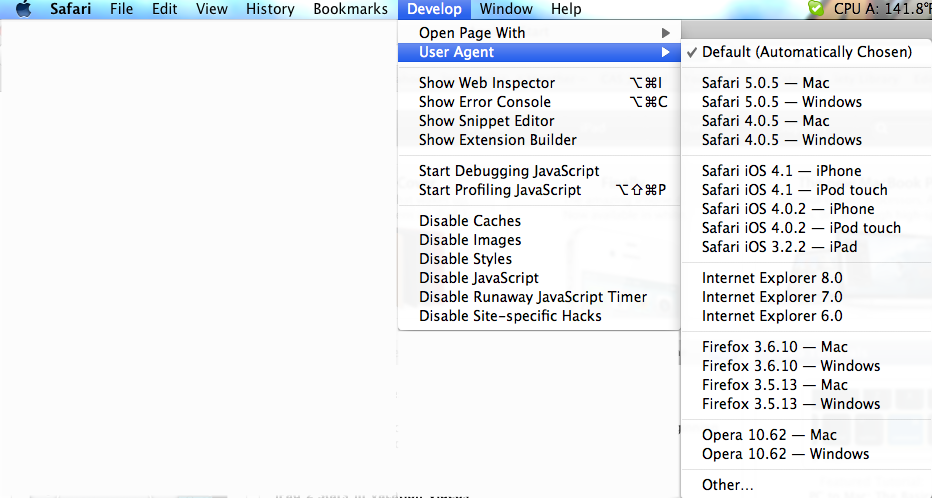
Task: Toggle Disable JavaScript
Action: 539,278
